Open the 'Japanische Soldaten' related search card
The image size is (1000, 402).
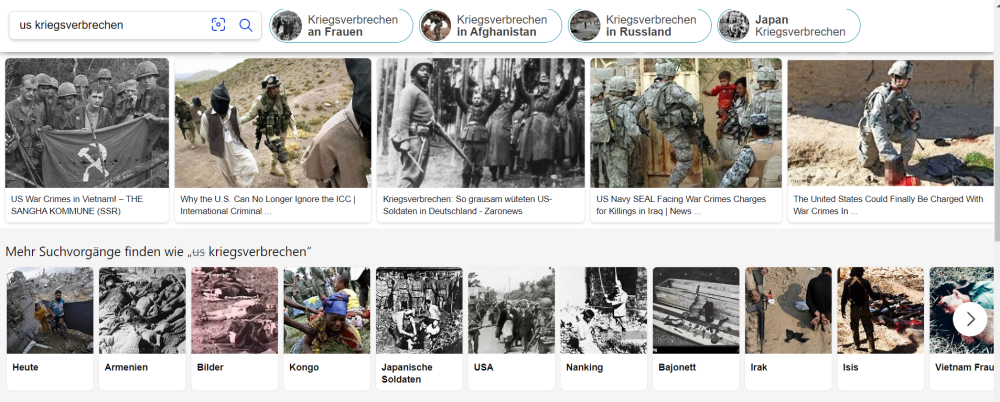[x=419, y=329]
